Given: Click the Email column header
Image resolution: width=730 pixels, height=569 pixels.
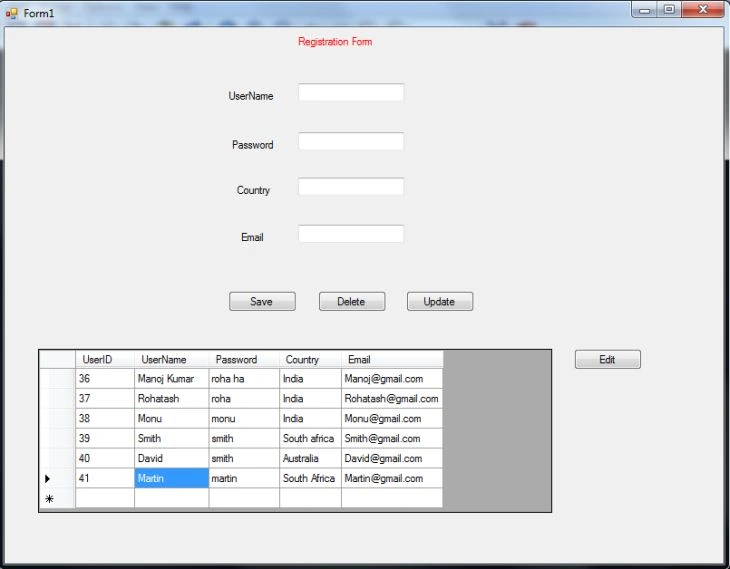Looking at the screenshot, I should coord(392,359).
